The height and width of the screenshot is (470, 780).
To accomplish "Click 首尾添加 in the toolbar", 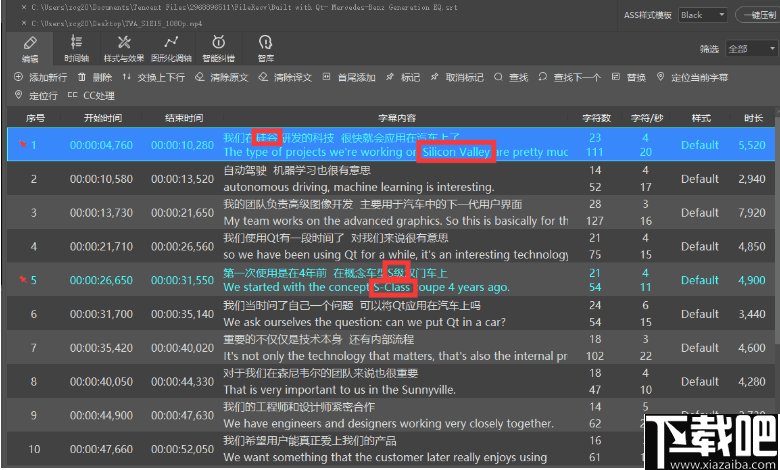I will click(349, 77).
